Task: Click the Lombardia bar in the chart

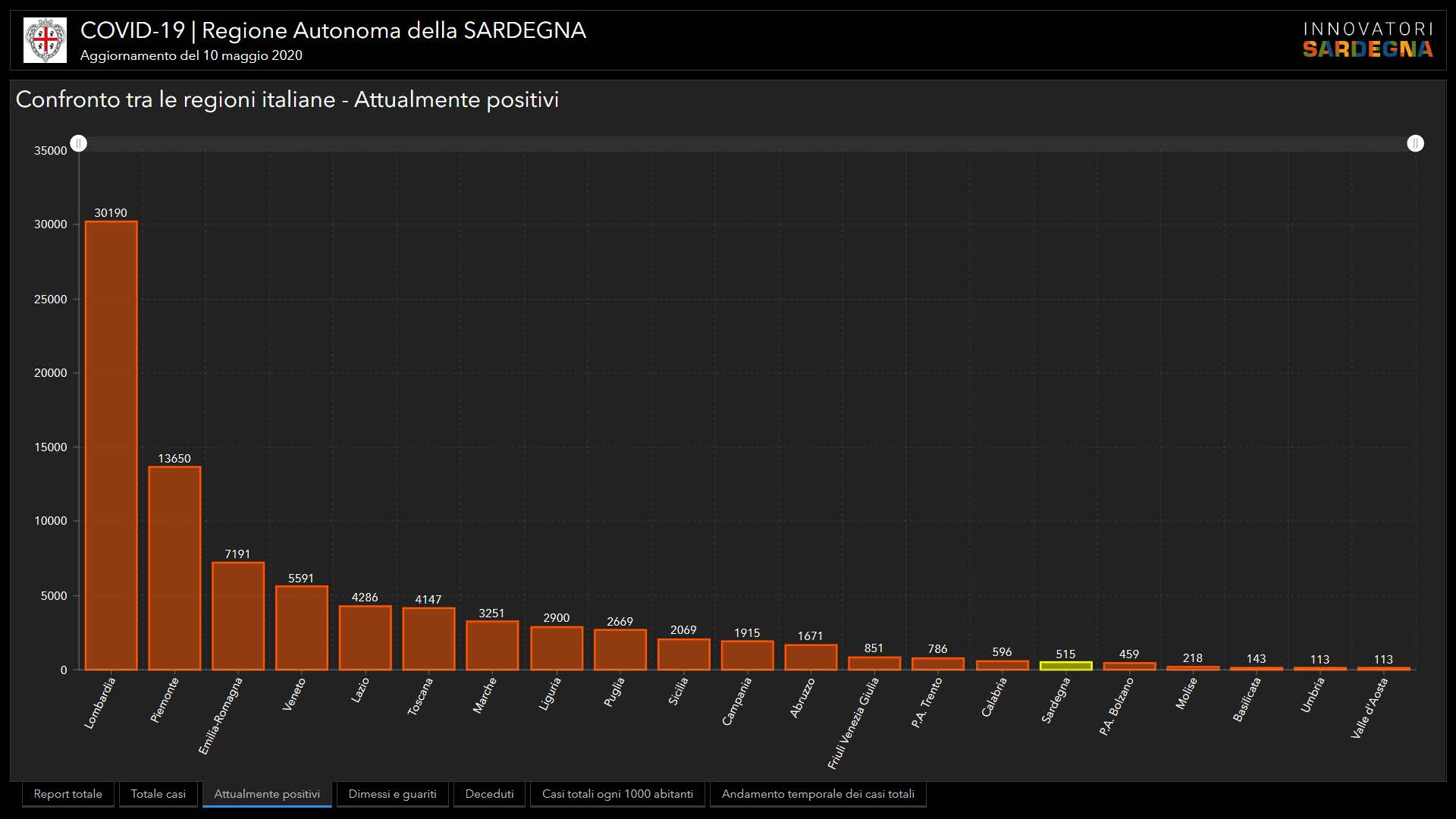Action: (111, 446)
